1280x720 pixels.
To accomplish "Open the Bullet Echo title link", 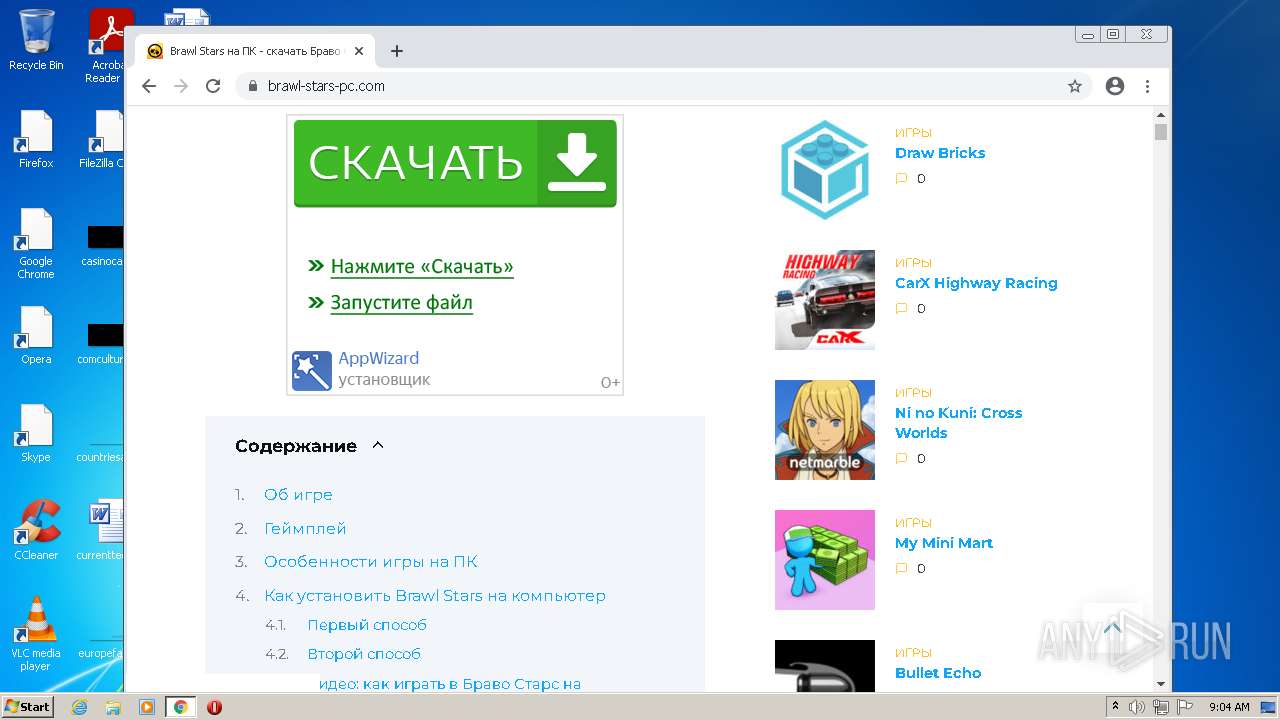I will click(x=938, y=673).
